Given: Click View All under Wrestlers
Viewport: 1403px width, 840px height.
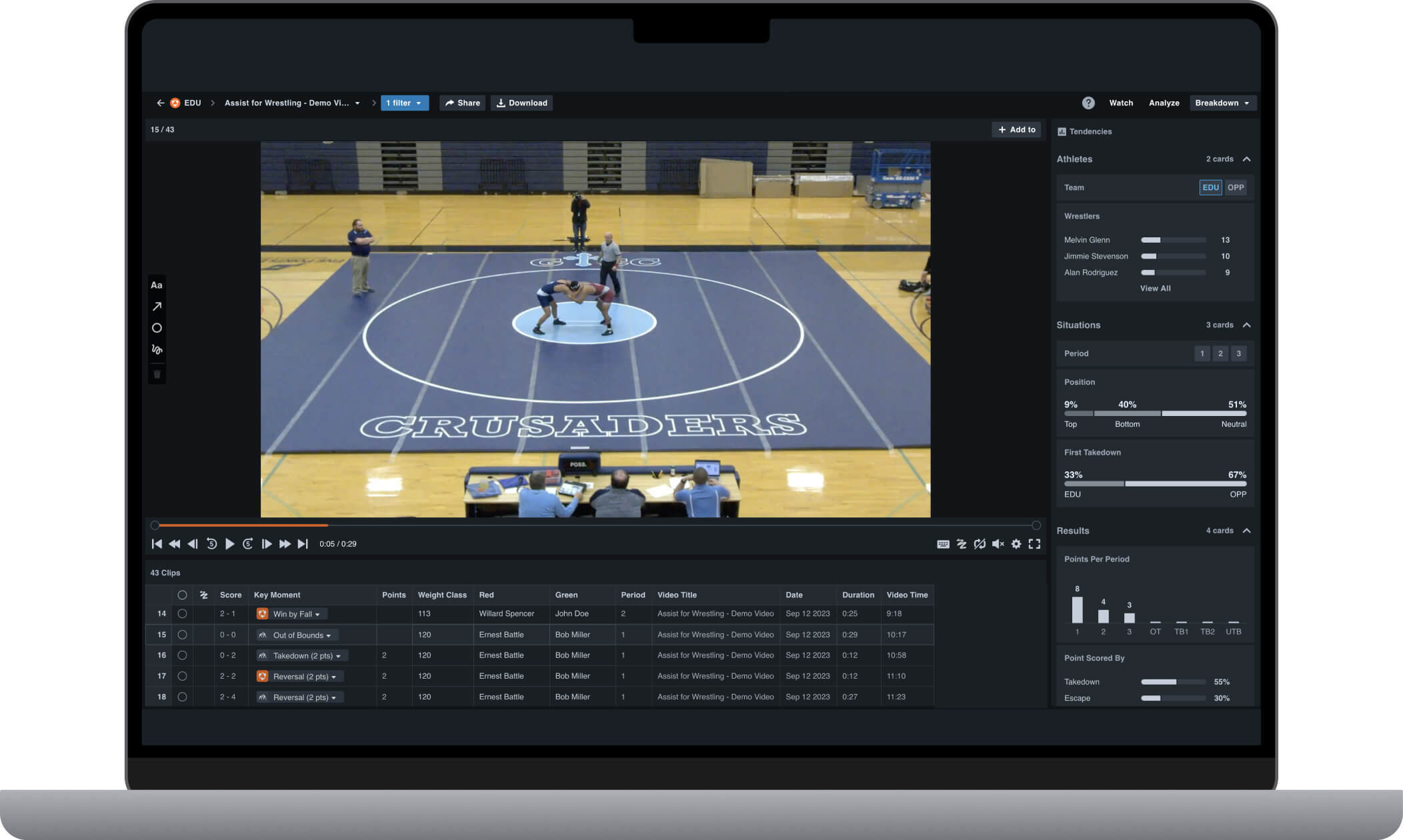Looking at the screenshot, I should 1154,288.
